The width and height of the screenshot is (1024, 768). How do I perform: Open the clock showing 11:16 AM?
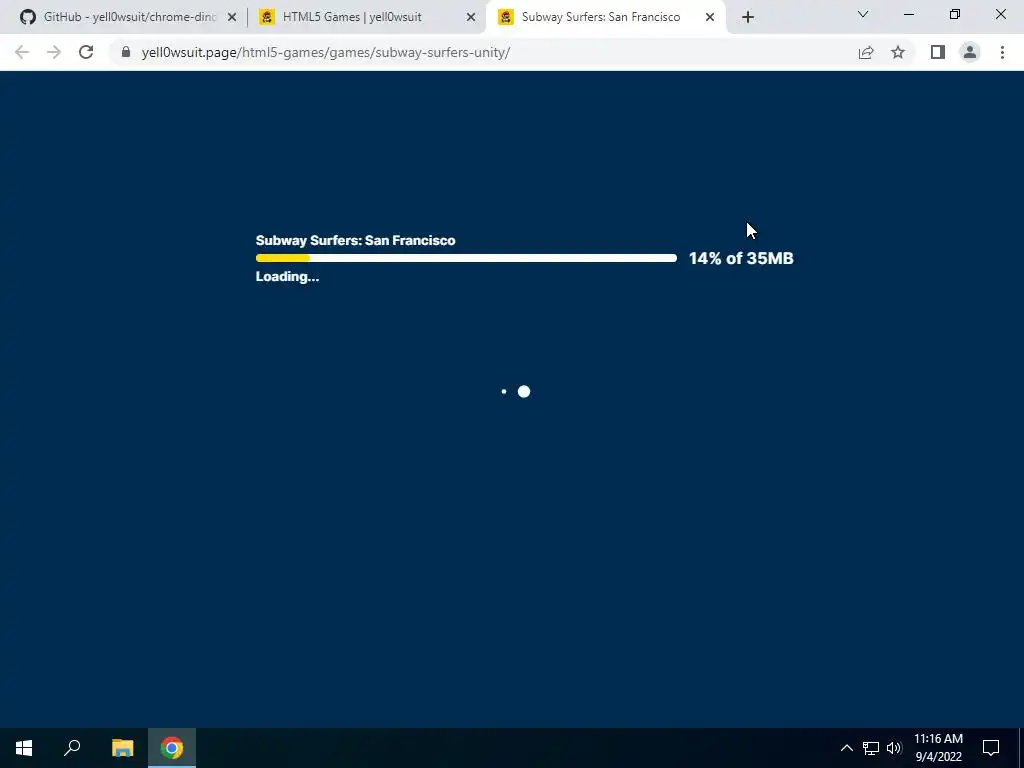point(938,748)
